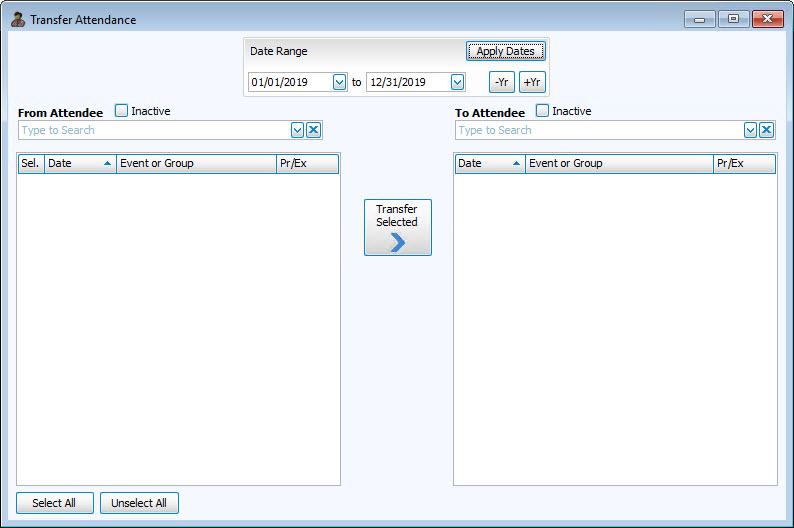
Task: Click the Transfer Attendance title bar icon
Action: click(x=18, y=19)
